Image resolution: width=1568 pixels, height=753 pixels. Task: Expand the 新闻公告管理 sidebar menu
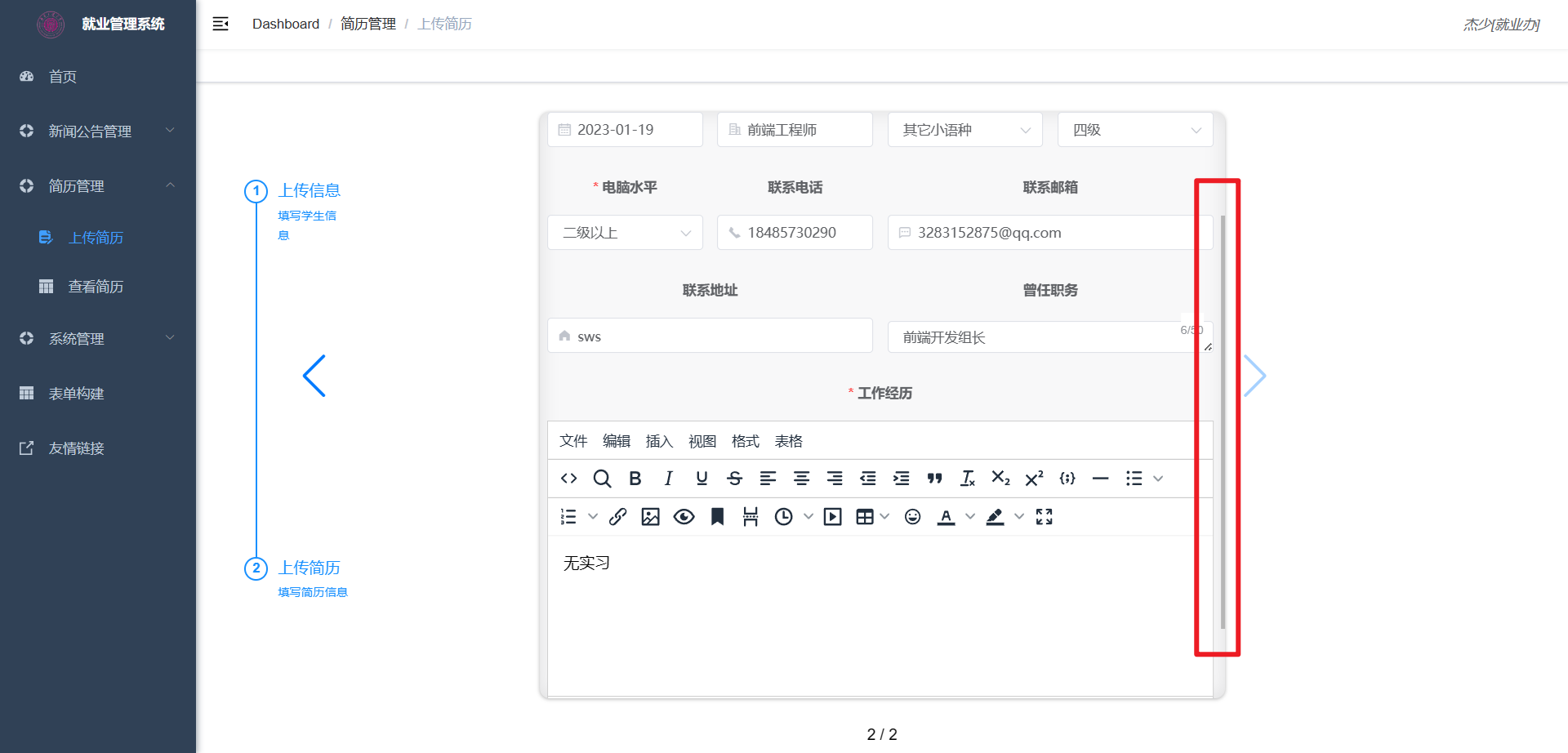[x=97, y=131]
